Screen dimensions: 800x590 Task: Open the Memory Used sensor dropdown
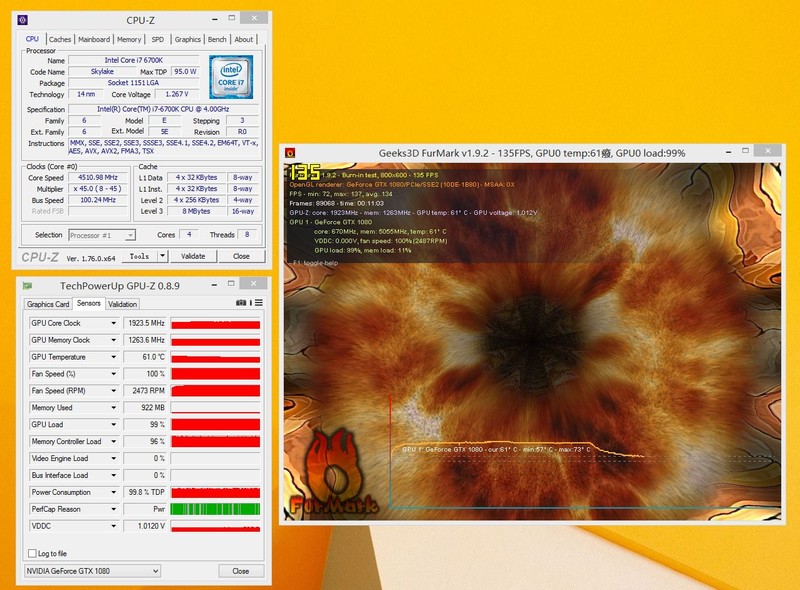point(113,407)
